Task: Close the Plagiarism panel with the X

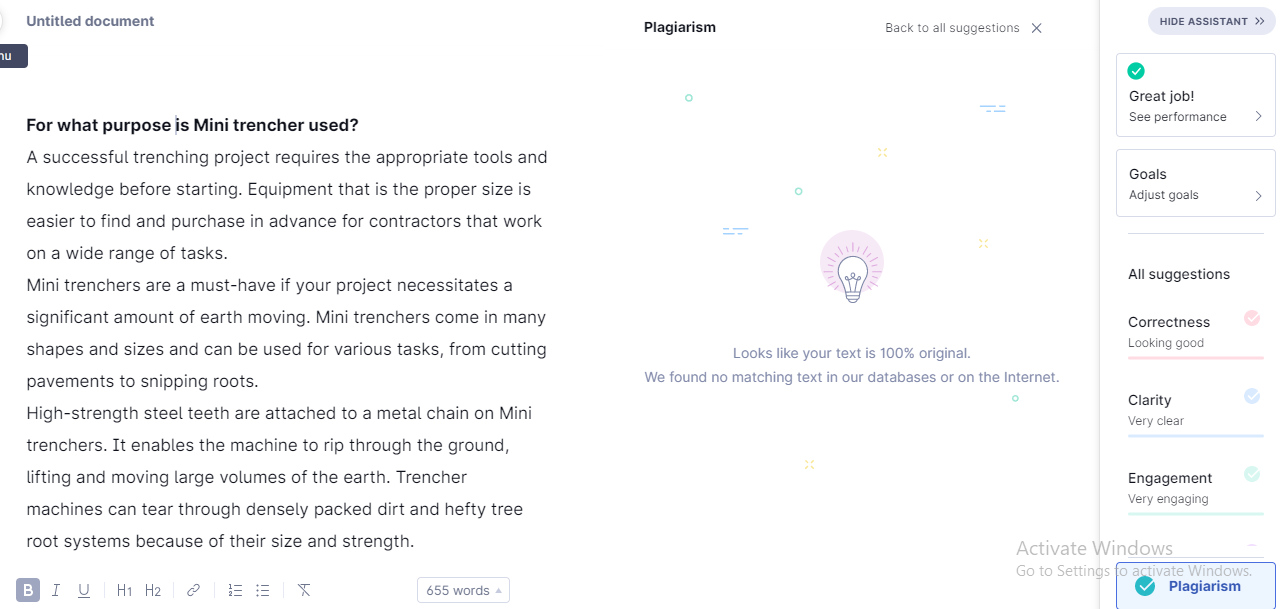Action: coord(1037,28)
